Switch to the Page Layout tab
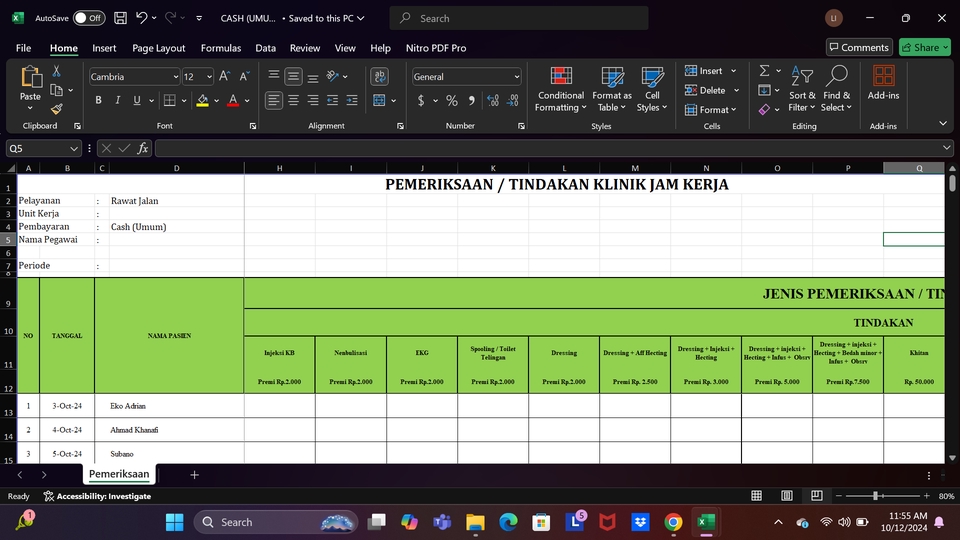The image size is (960, 540). 159,48
